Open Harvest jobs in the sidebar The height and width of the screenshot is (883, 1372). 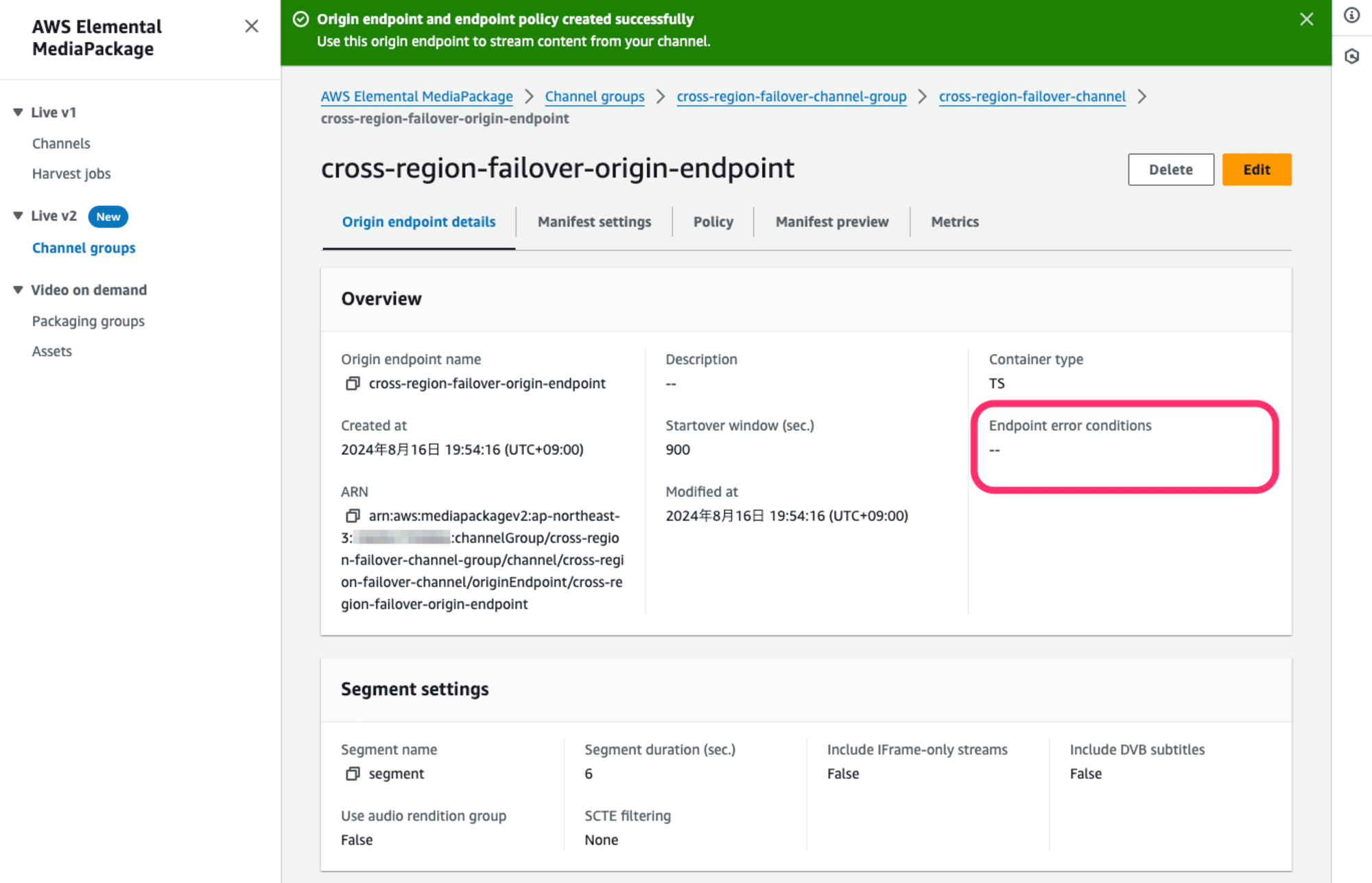pyautogui.click(x=71, y=174)
